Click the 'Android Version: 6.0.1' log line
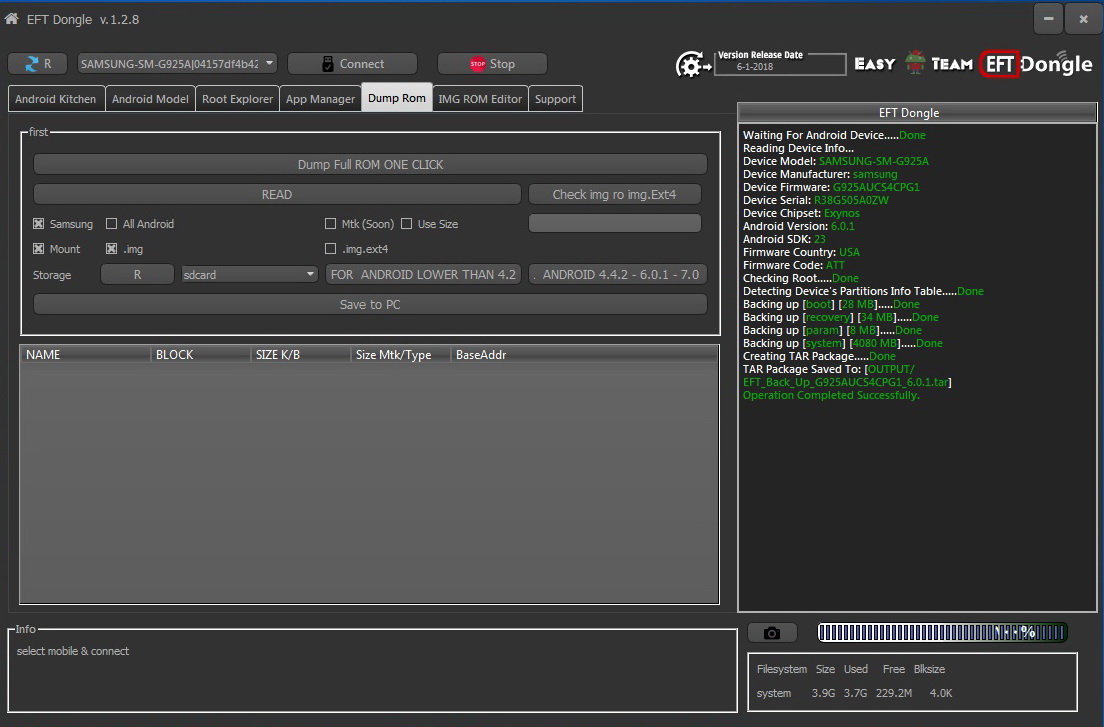This screenshot has width=1104, height=727. (x=798, y=226)
